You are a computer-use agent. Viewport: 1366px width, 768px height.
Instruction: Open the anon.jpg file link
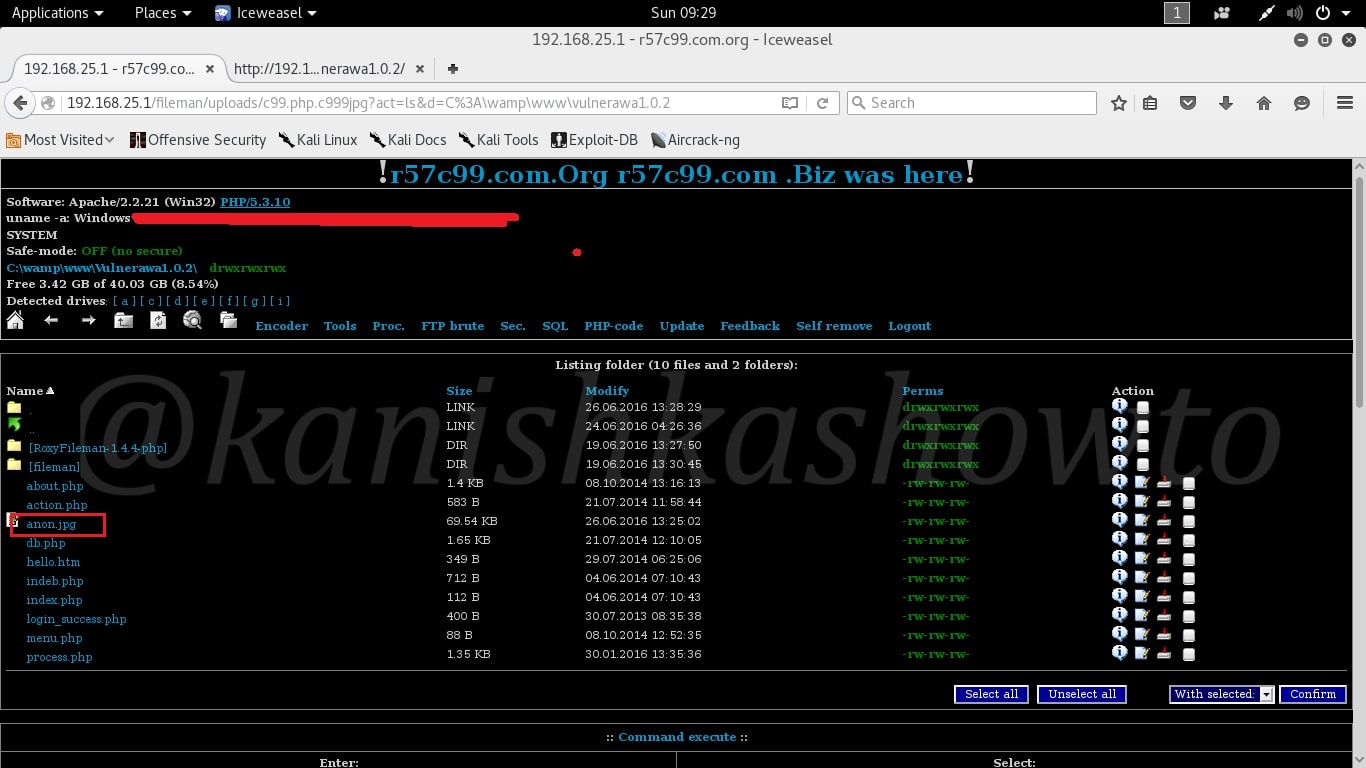point(51,524)
